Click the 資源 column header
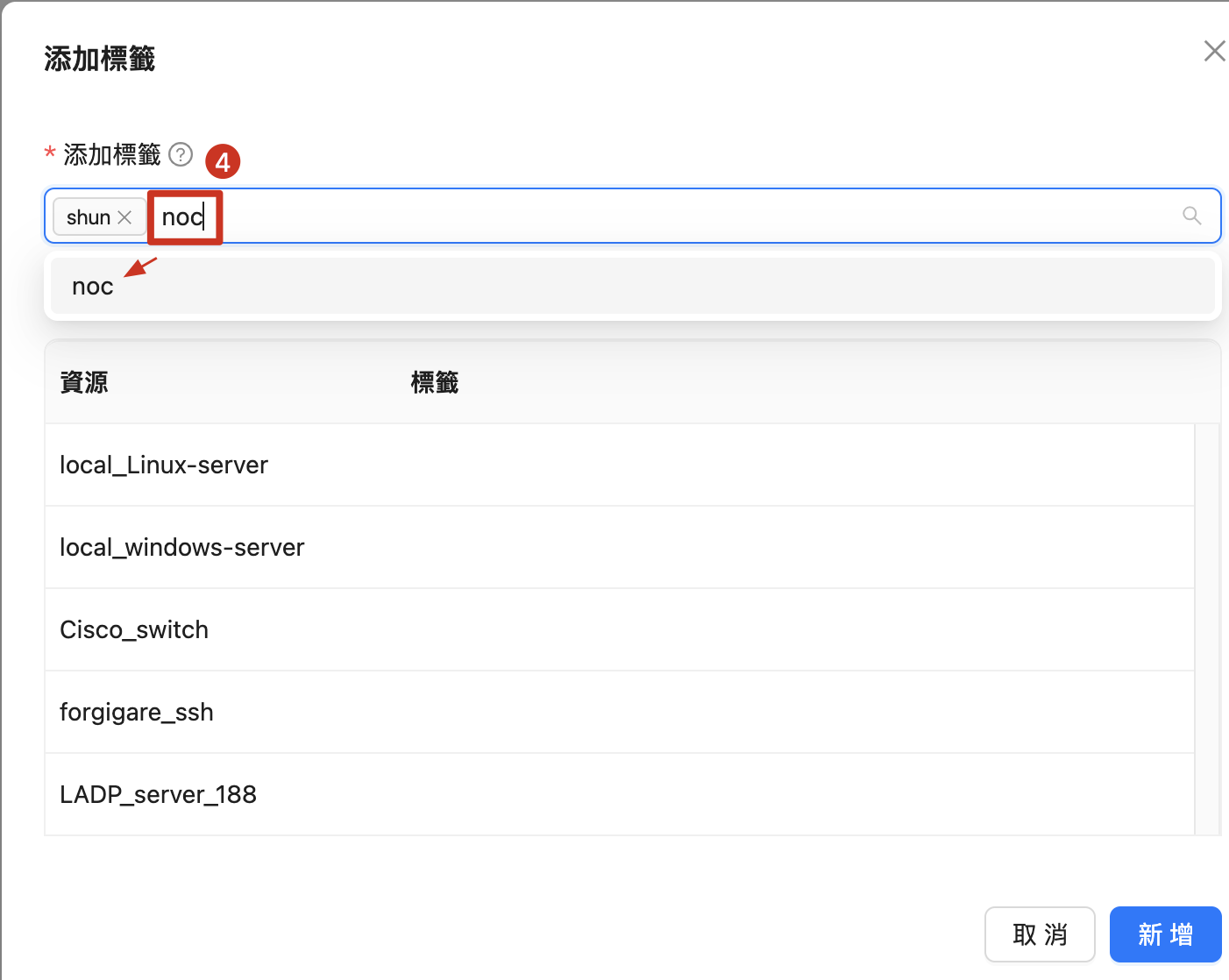Viewport: 1229px width, 980px height. coord(84,382)
